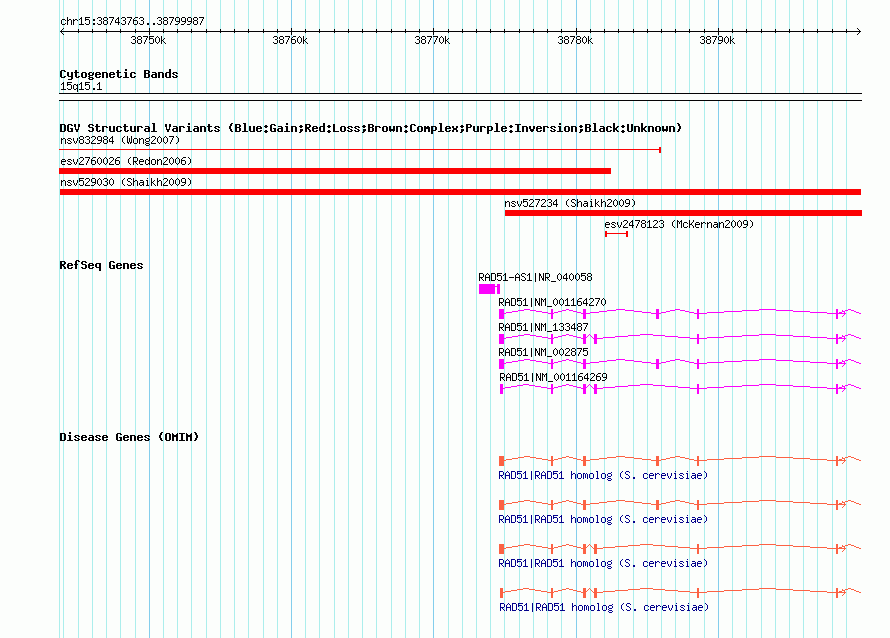The width and height of the screenshot is (890, 638).
Task: Click the 38790k ruler tick label
Action: click(x=717, y=40)
